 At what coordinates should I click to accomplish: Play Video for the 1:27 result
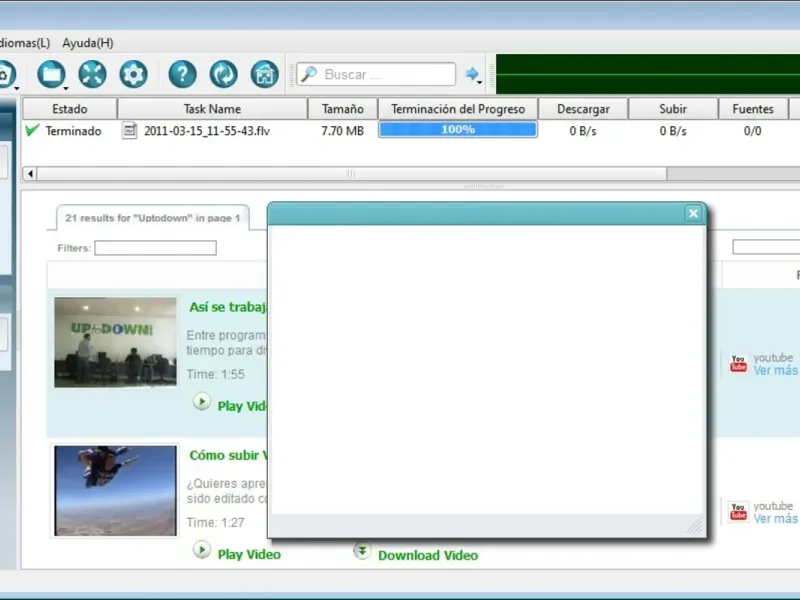click(x=249, y=554)
